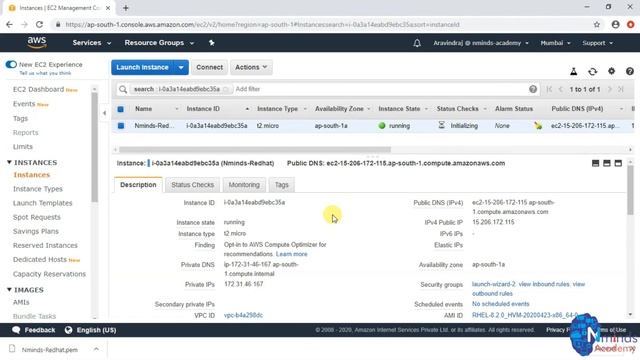Click the experiments flask icon
Screen dimensions: 640x360
[x=573, y=71]
